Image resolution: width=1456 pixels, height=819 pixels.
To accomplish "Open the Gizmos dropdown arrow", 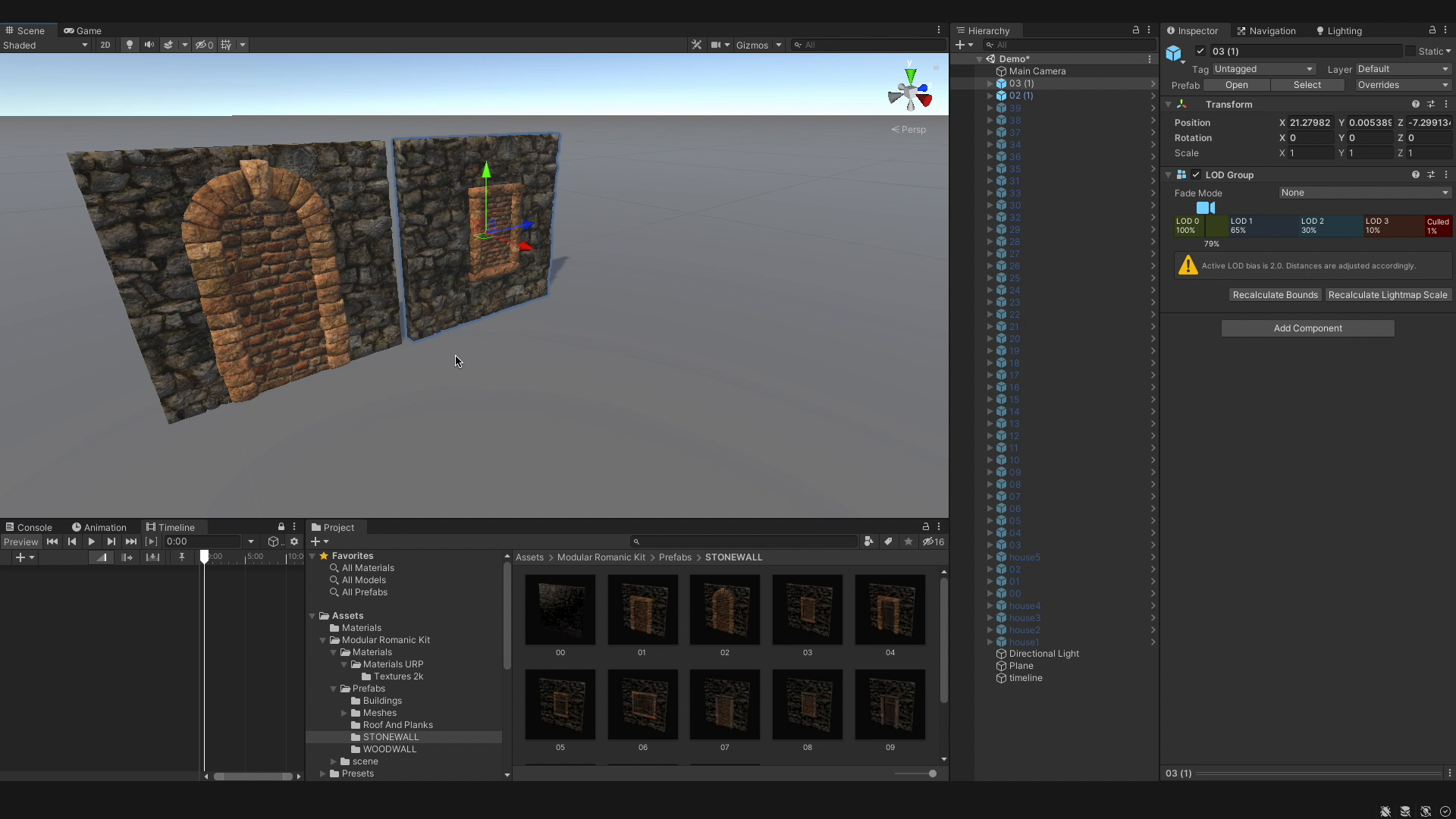I will 778,45.
